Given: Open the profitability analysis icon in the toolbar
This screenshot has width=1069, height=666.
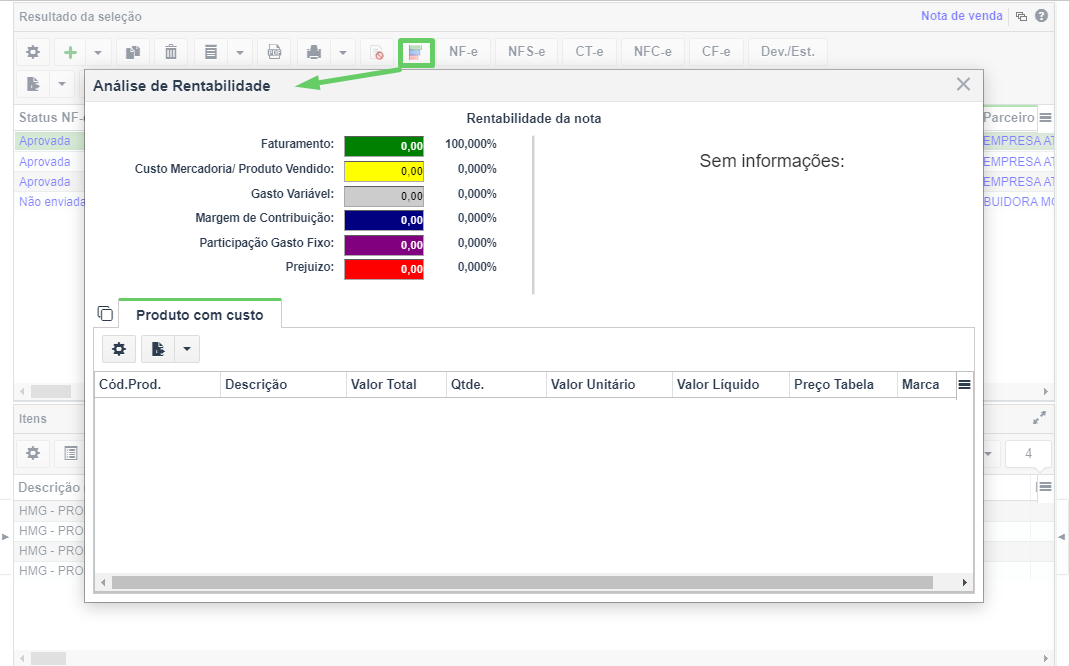Looking at the screenshot, I should click(x=416, y=52).
